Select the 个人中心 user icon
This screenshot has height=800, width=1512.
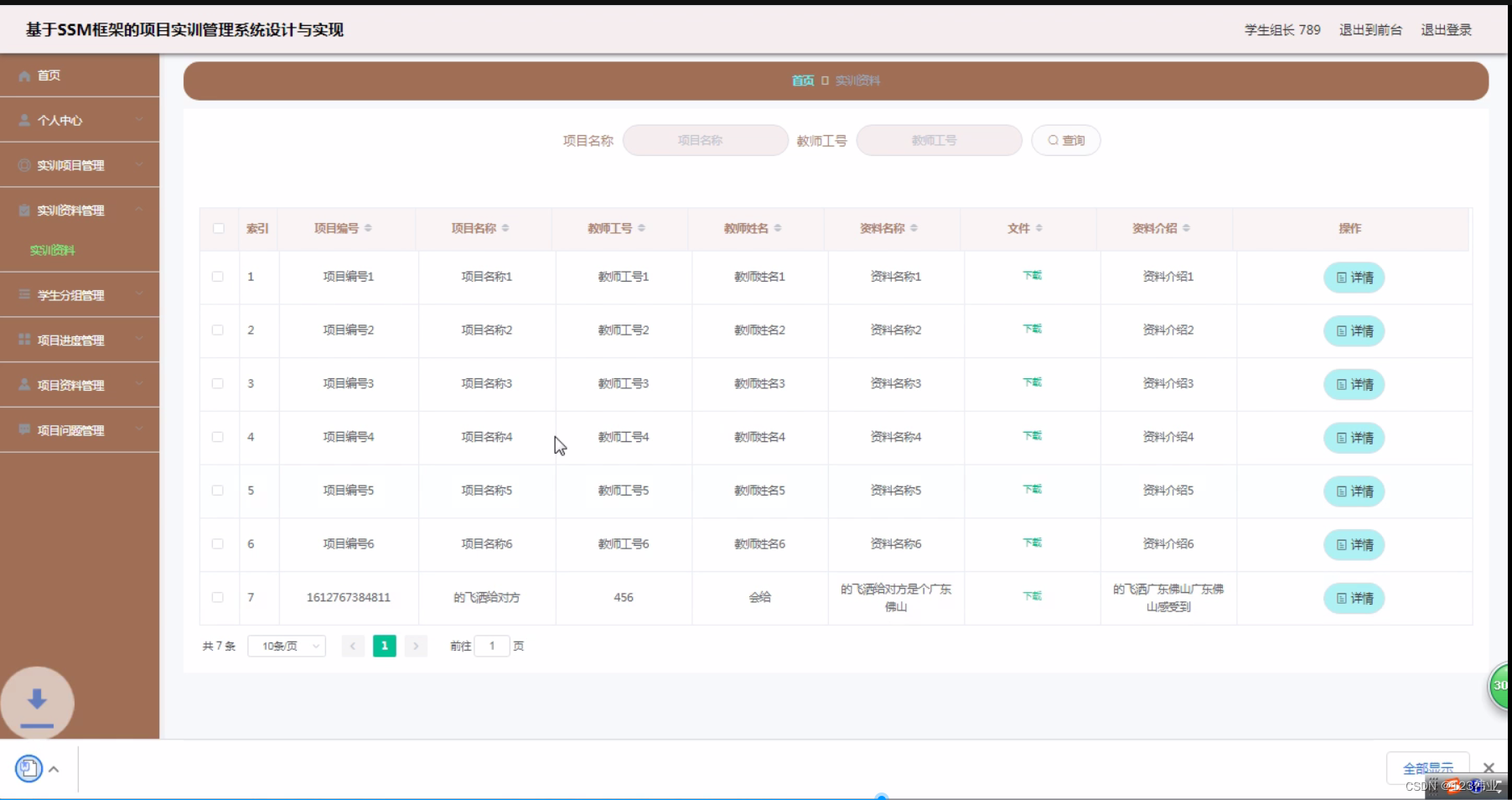coord(23,120)
